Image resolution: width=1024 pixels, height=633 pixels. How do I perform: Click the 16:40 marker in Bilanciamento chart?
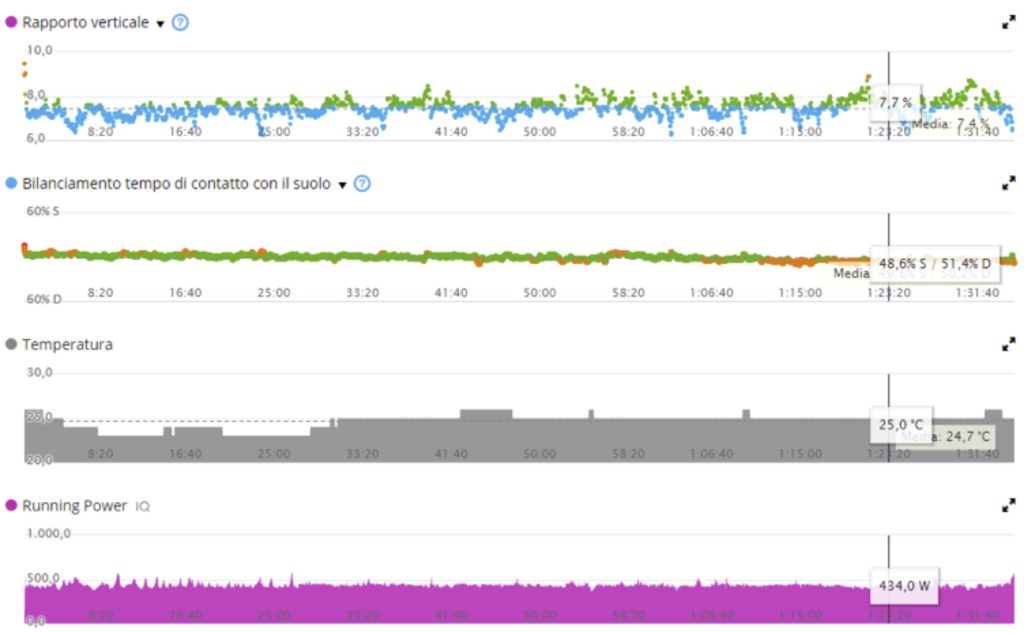pyautogui.click(x=185, y=293)
